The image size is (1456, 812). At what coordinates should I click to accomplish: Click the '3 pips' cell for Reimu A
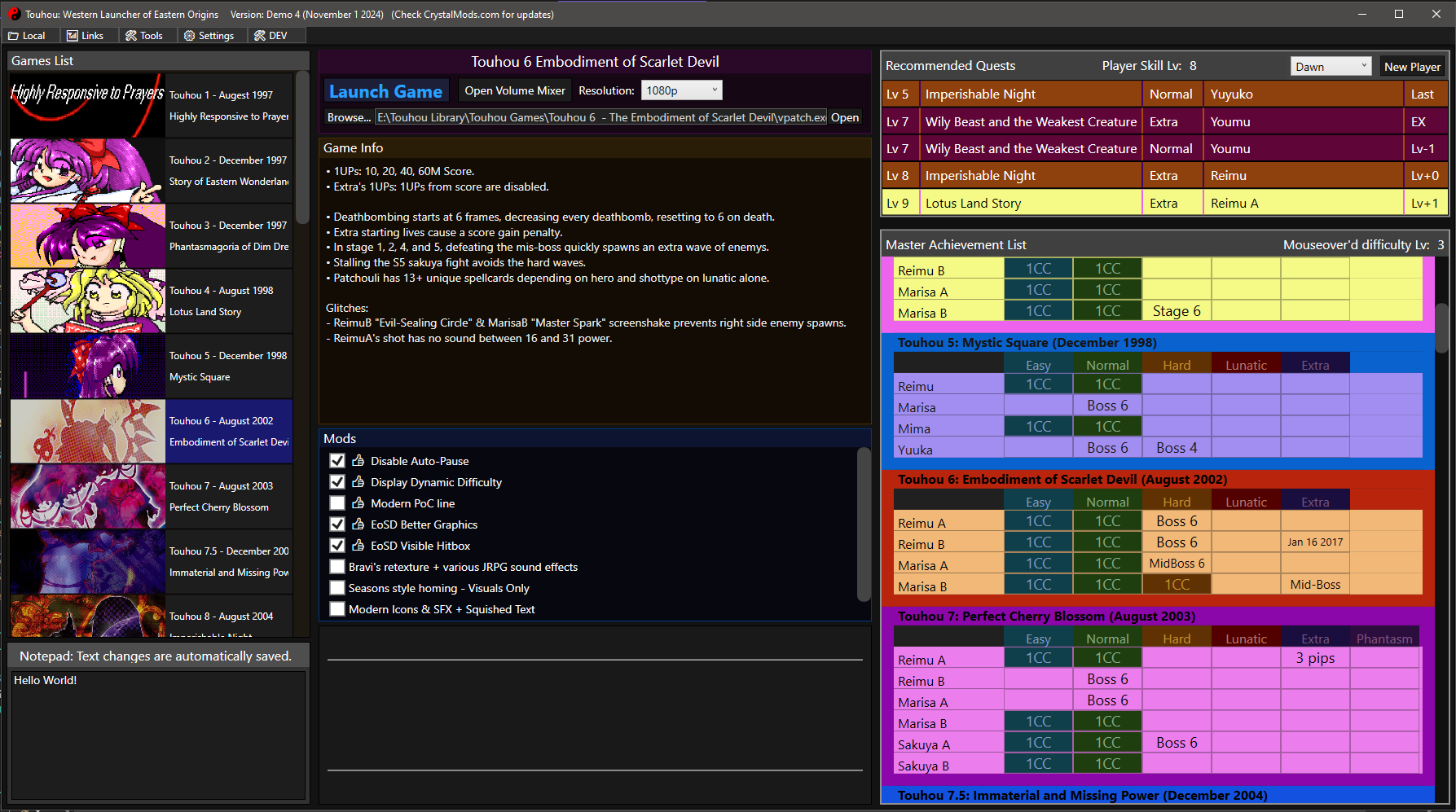coord(1315,658)
